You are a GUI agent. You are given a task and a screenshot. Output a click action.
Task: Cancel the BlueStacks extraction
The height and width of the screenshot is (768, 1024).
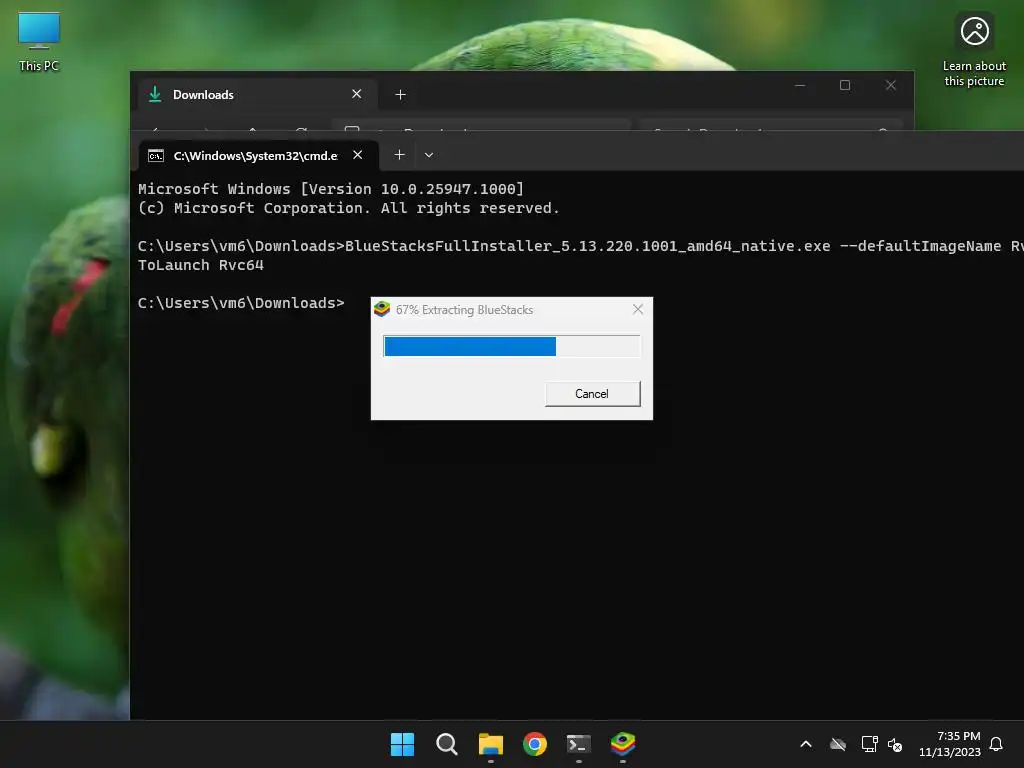tap(592, 394)
